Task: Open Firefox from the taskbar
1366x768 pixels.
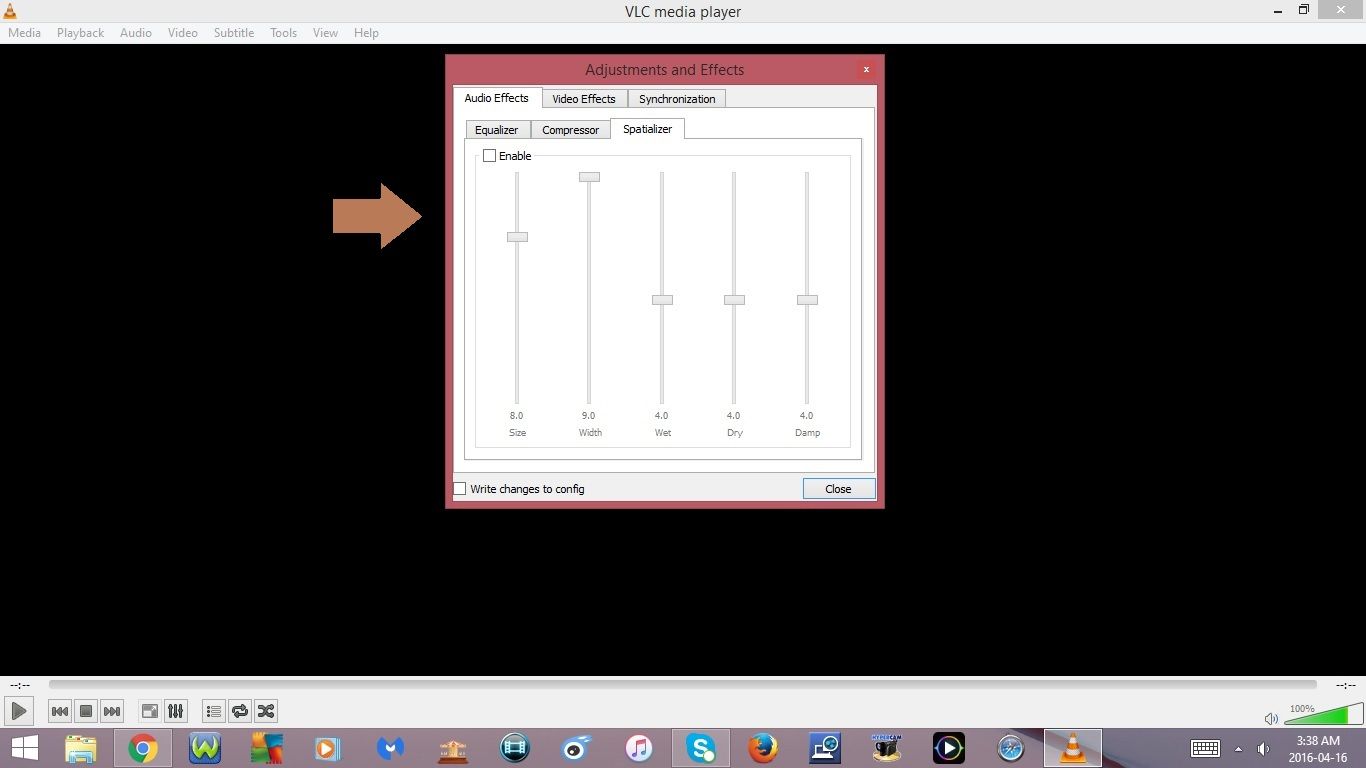Action: tap(763, 748)
